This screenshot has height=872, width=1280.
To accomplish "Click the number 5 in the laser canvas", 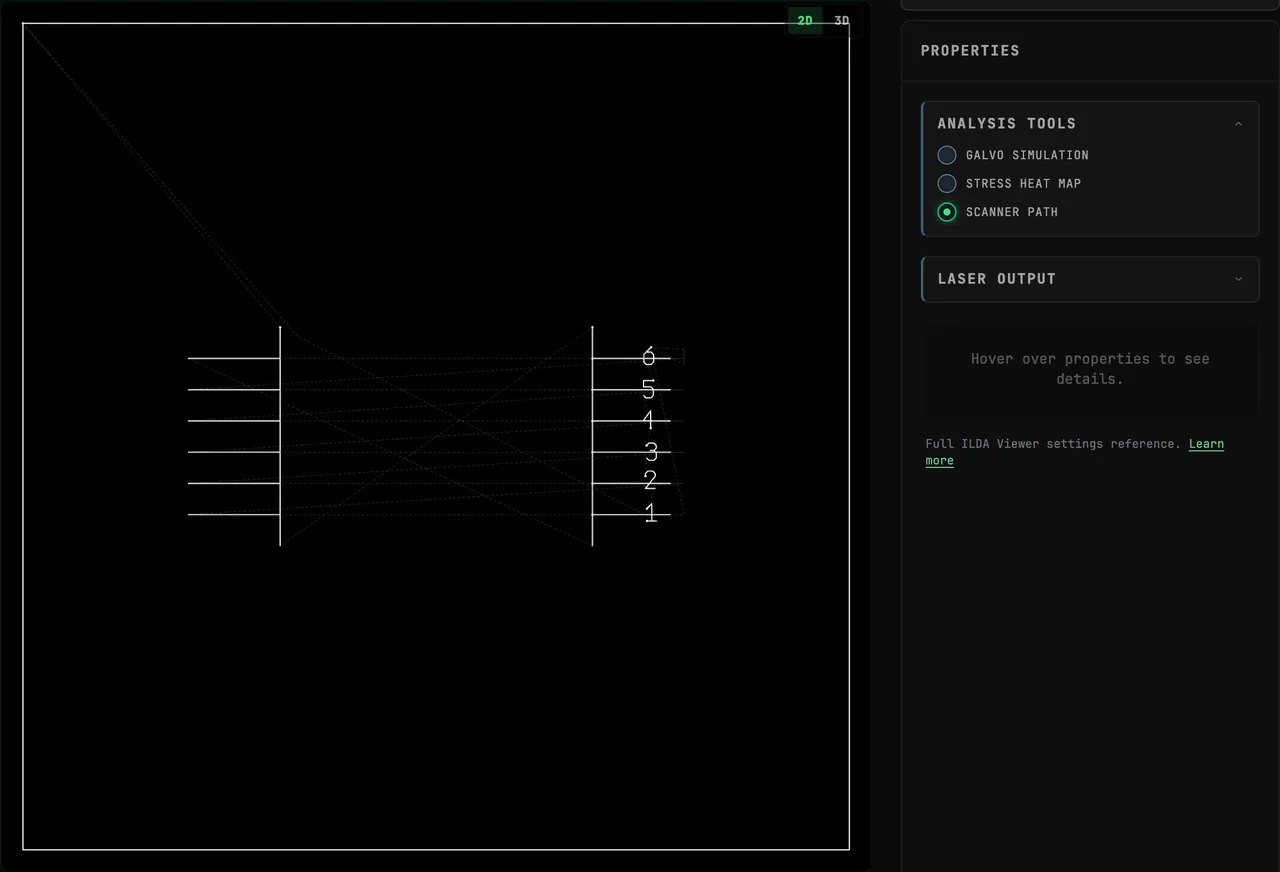I will coord(649,389).
